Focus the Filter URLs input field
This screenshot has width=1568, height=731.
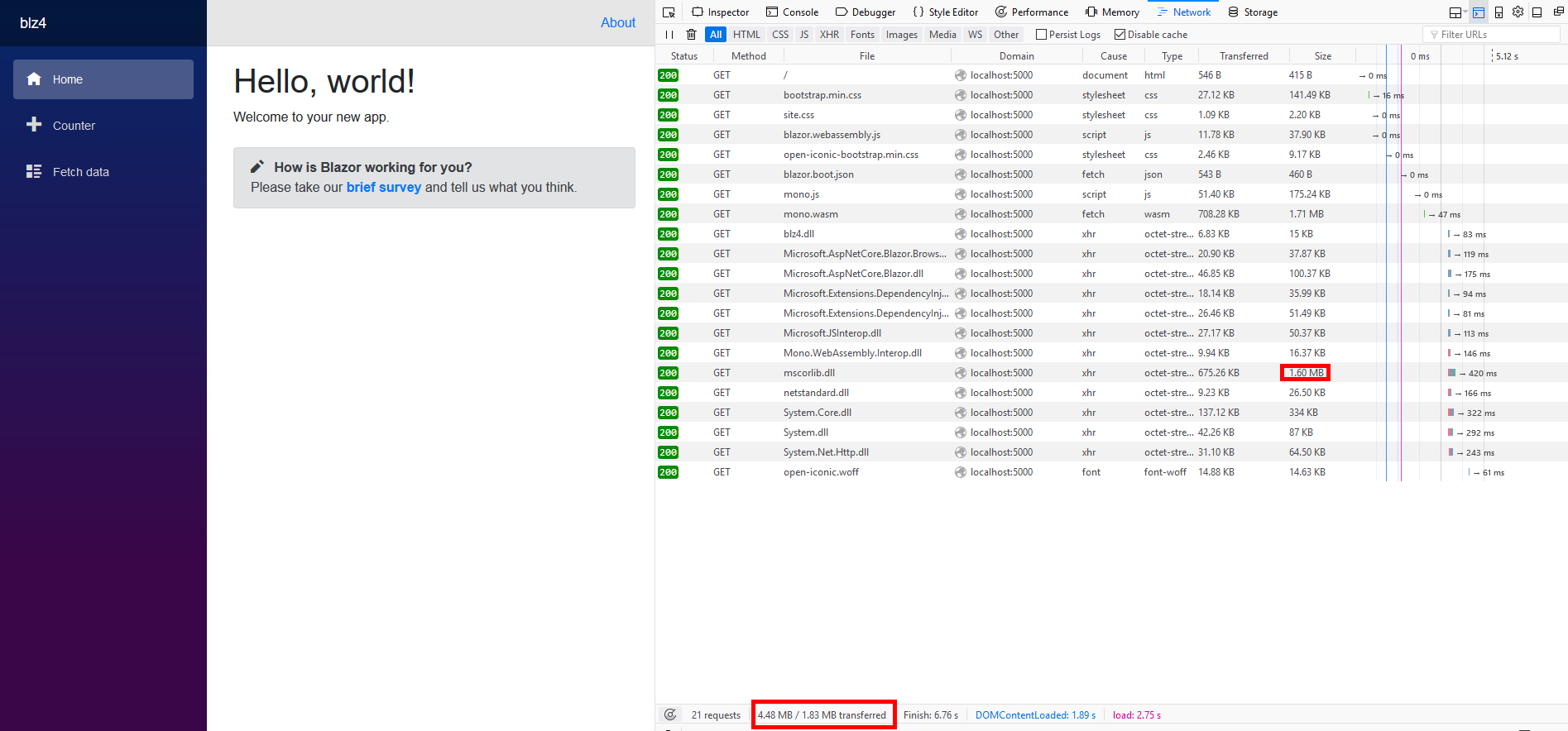point(1491,35)
